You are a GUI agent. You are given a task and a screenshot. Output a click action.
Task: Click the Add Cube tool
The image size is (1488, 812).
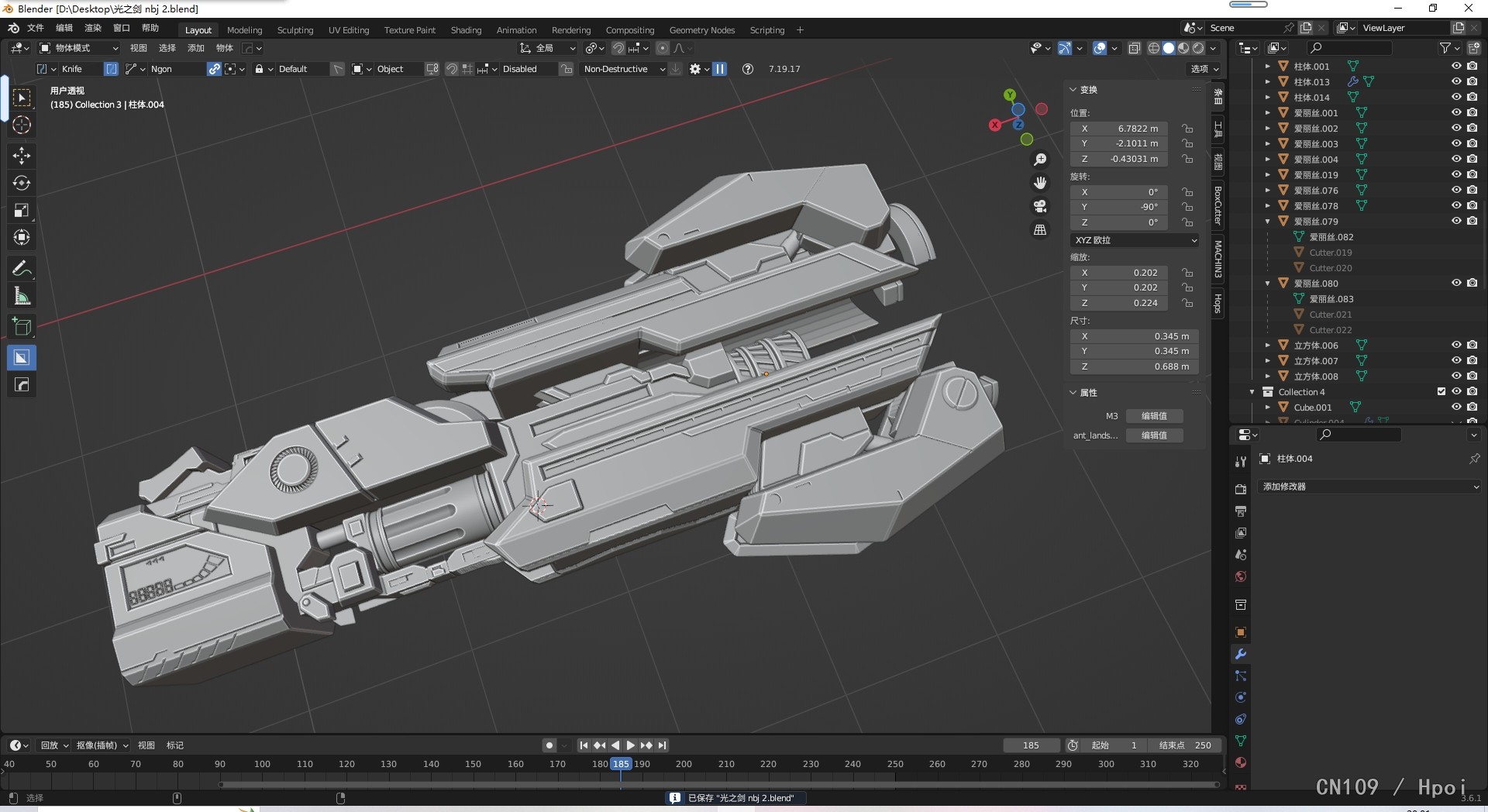[22, 327]
